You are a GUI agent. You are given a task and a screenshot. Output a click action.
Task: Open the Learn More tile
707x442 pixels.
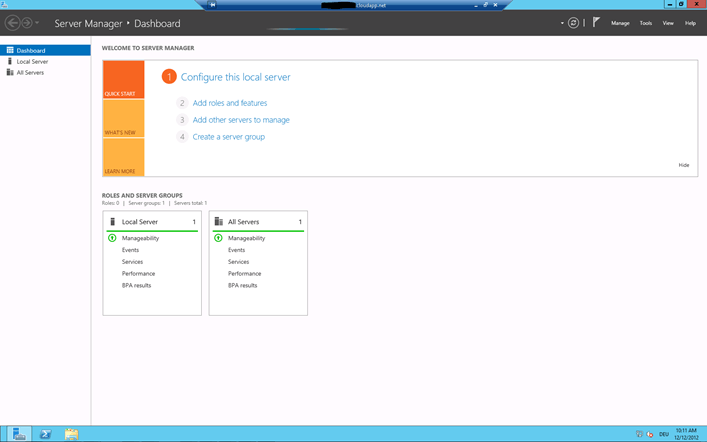tap(123, 157)
